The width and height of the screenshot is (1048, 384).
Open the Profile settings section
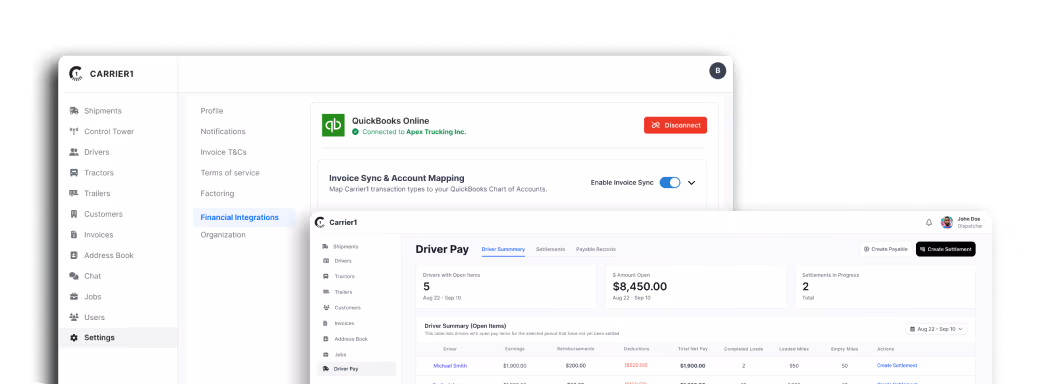212,111
